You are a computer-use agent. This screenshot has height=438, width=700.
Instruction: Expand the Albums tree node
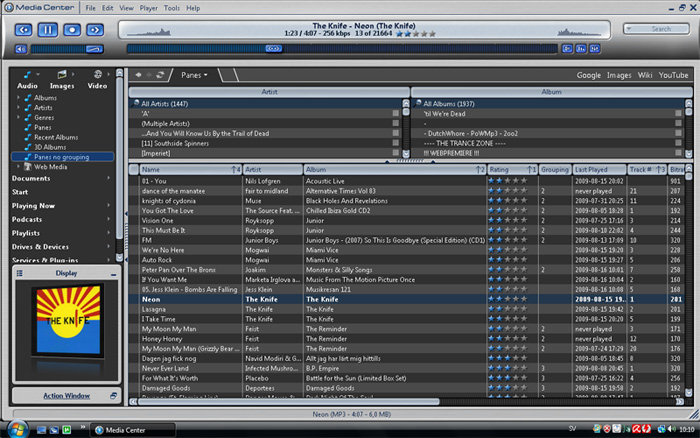(18, 97)
